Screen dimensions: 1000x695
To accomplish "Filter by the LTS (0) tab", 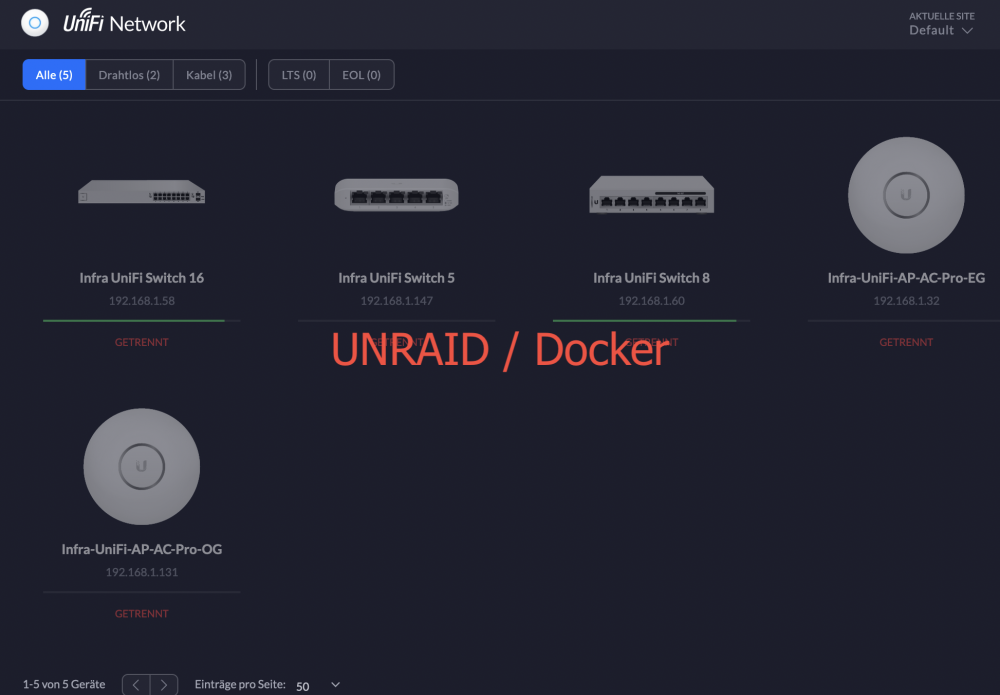I will pyautogui.click(x=299, y=75).
